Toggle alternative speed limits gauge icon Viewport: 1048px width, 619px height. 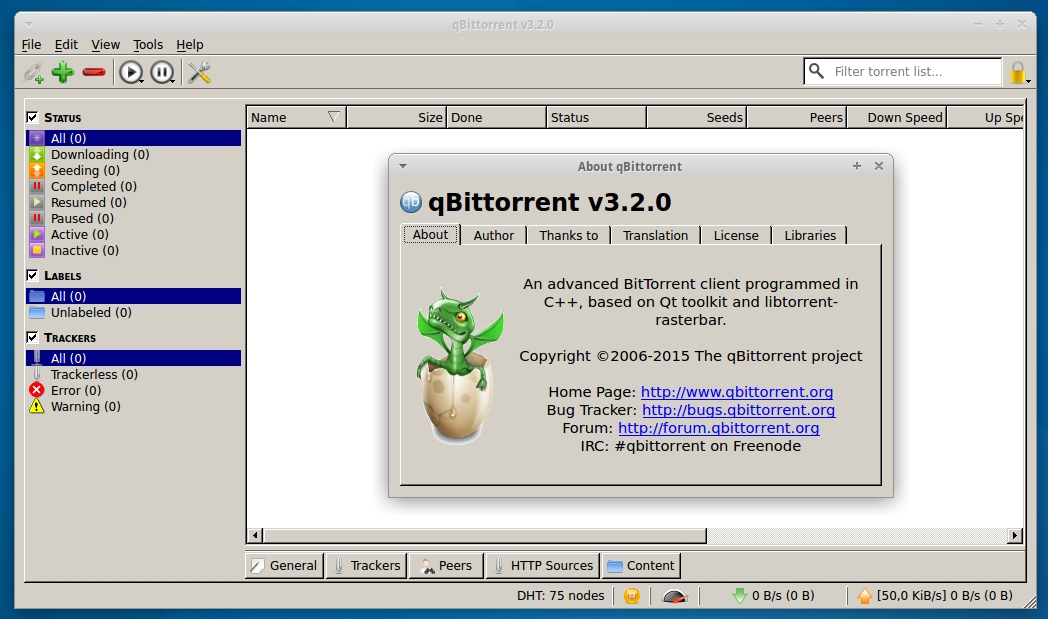pyautogui.click(x=675, y=595)
